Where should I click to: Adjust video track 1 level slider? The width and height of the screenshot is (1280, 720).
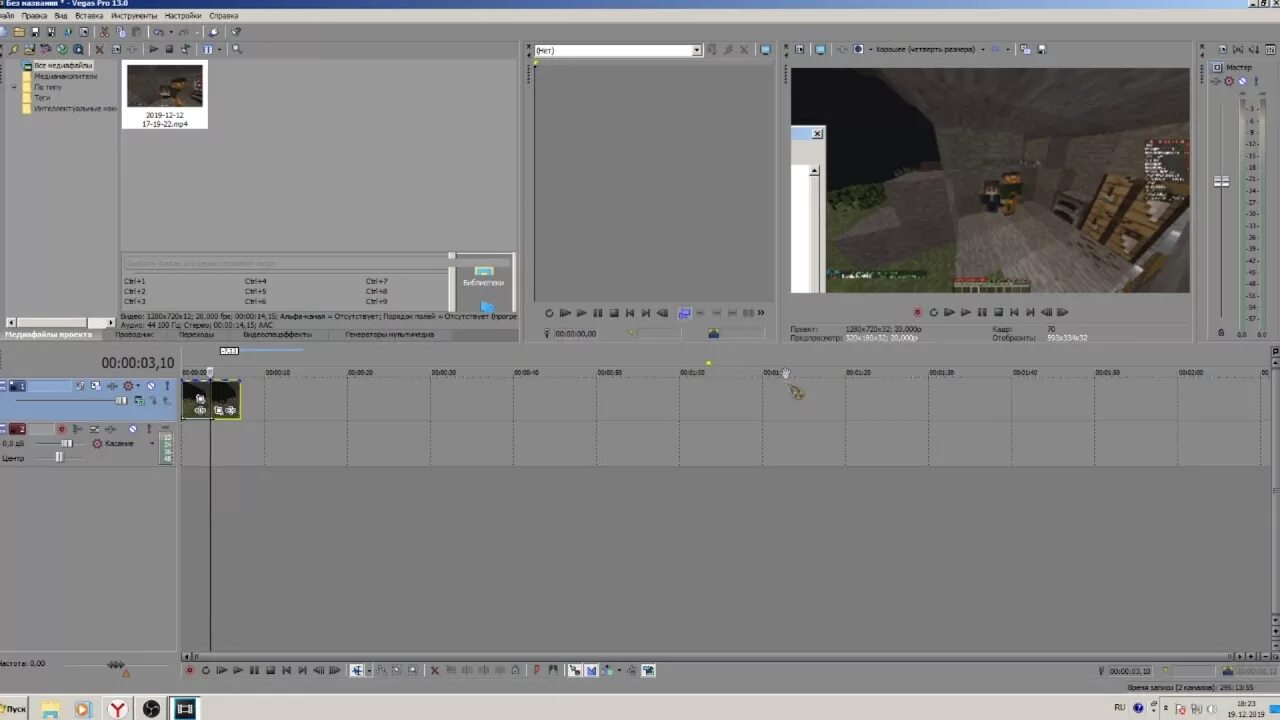tap(121, 400)
